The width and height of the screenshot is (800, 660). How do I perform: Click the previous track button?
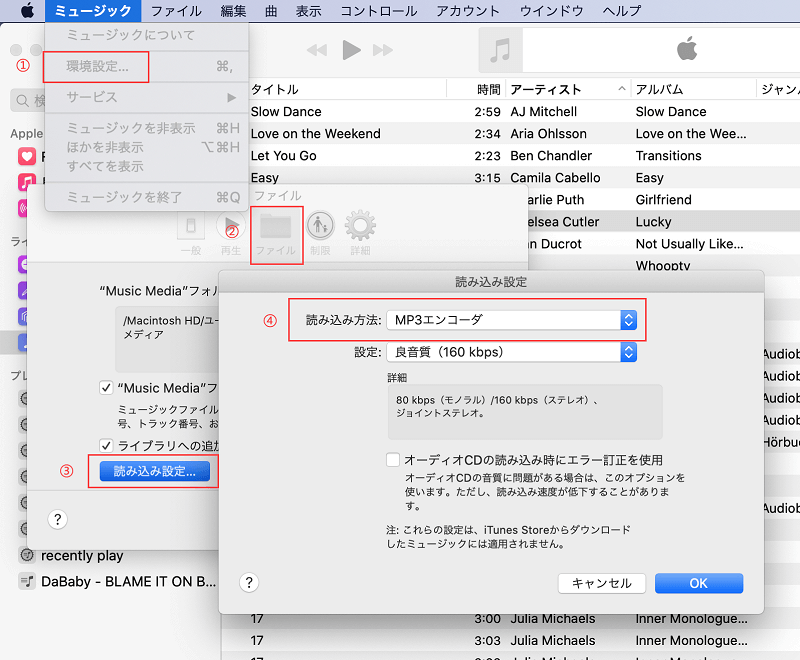coord(317,50)
